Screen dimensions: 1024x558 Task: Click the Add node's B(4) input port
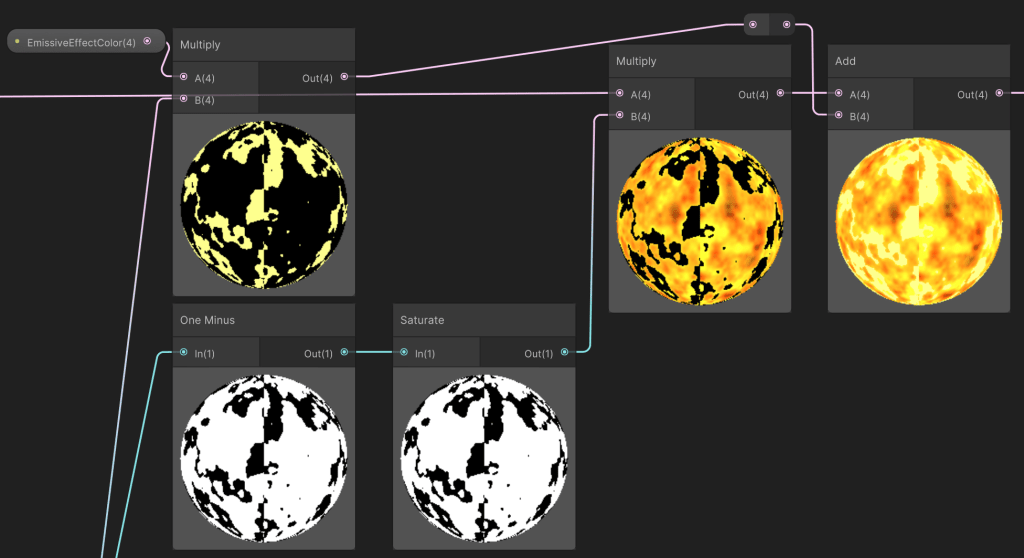(839, 116)
